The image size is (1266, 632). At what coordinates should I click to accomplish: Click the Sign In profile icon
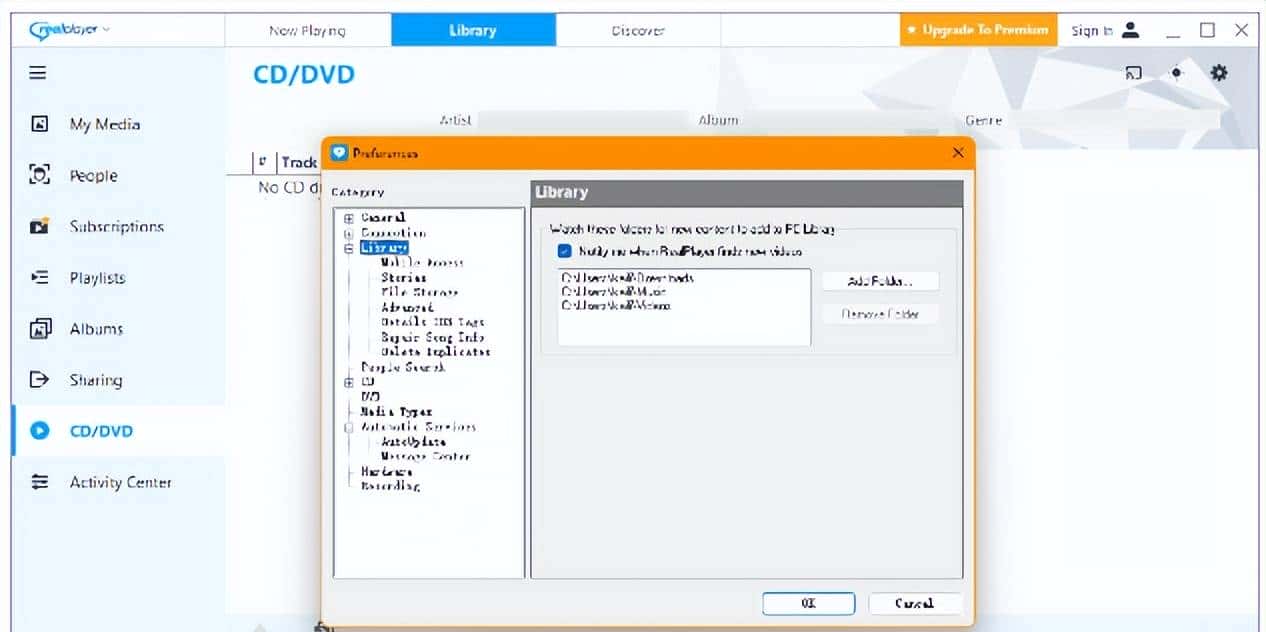(1131, 30)
